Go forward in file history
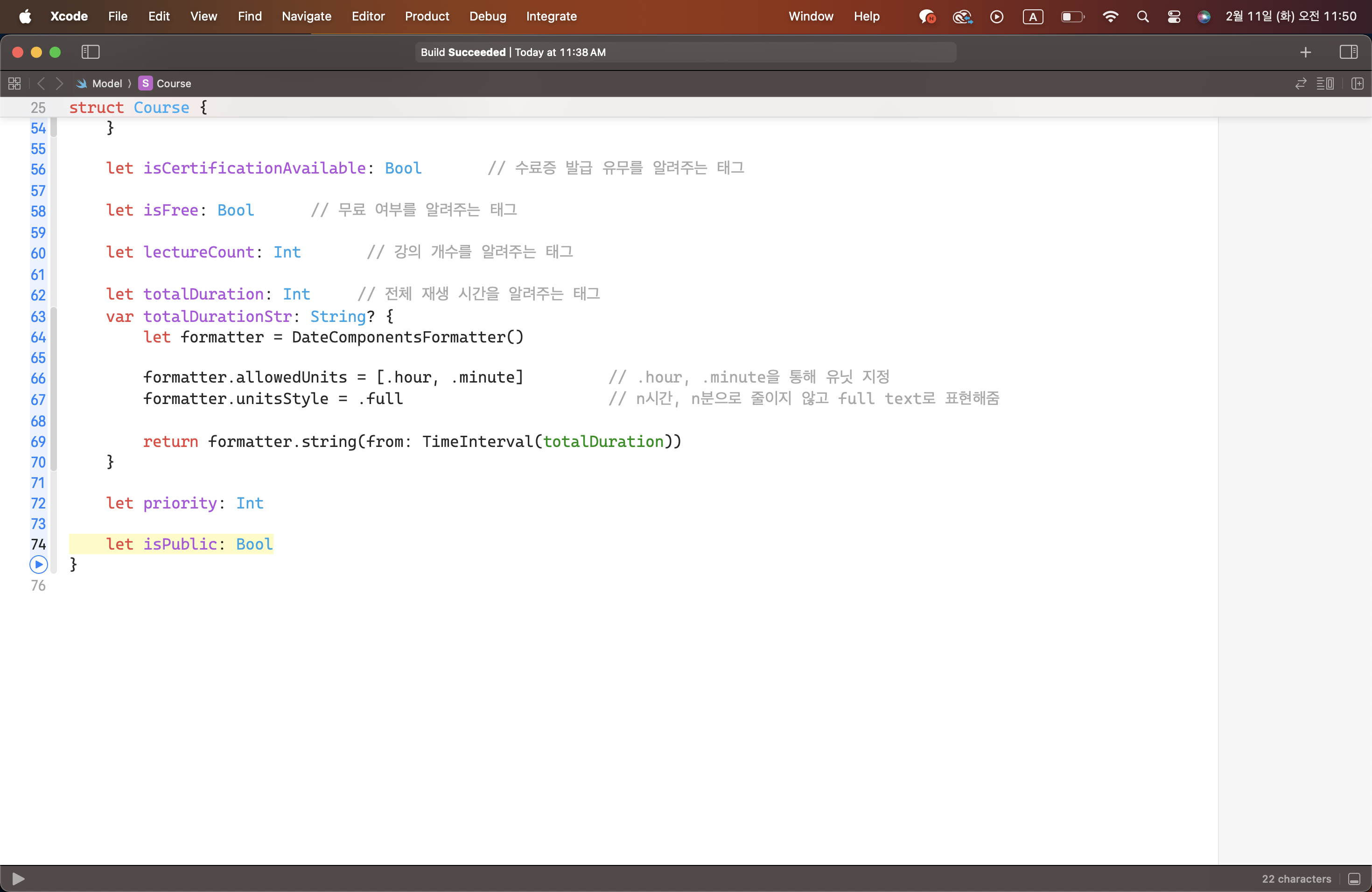This screenshot has height=892, width=1372. pyautogui.click(x=59, y=84)
